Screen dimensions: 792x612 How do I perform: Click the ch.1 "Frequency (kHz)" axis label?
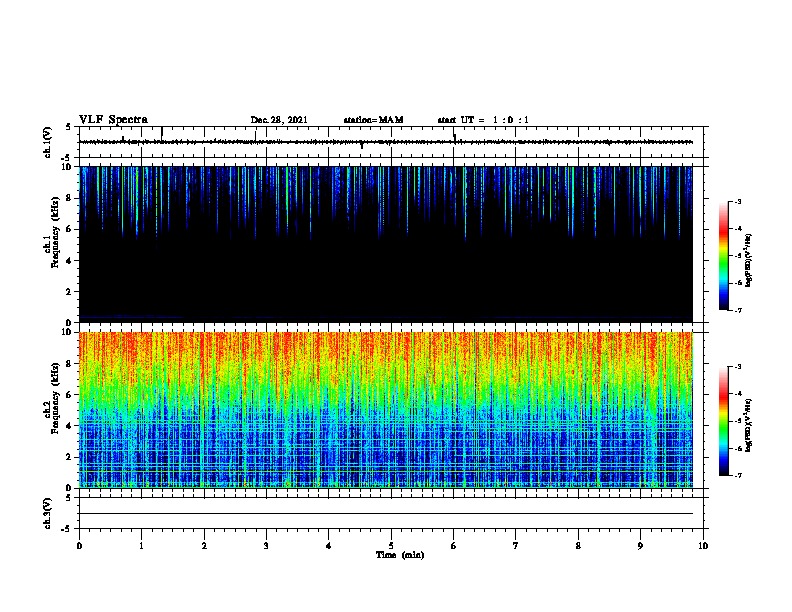tap(55, 231)
